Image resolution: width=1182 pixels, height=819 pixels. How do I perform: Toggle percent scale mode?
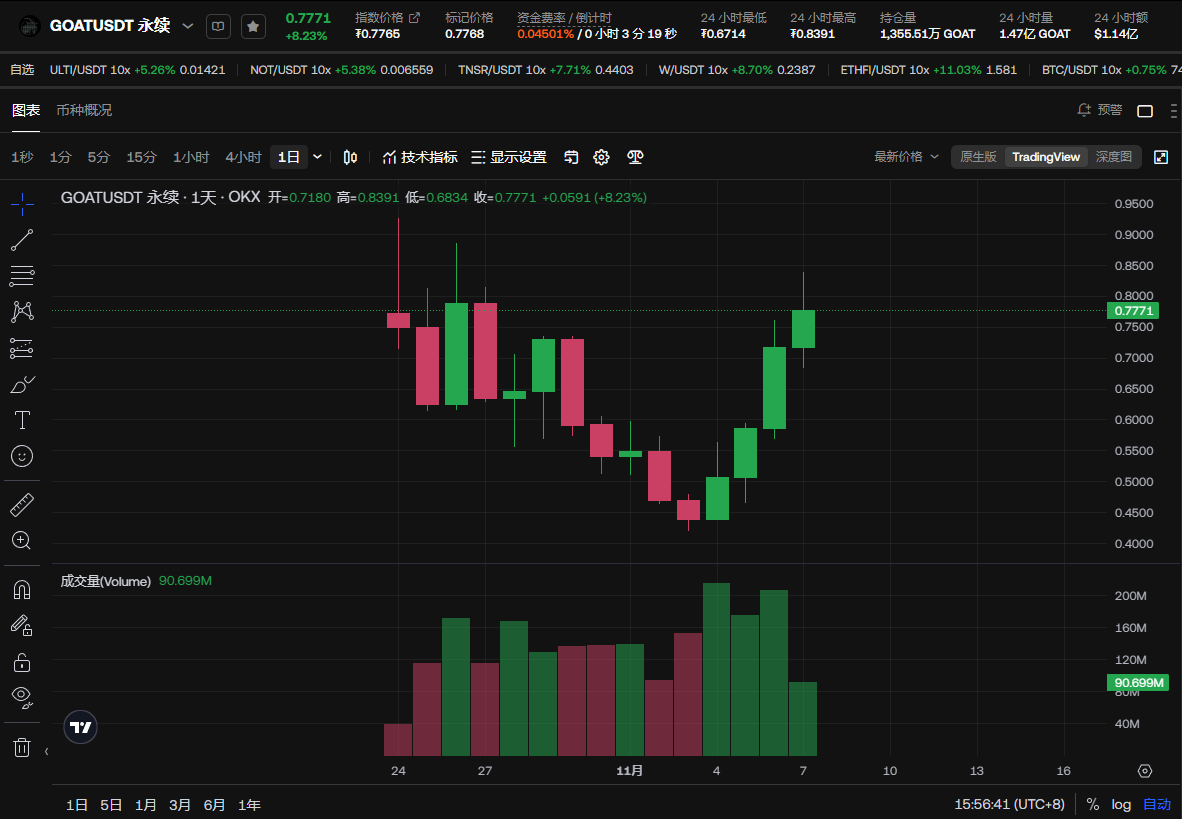[x=1092, y=805]
